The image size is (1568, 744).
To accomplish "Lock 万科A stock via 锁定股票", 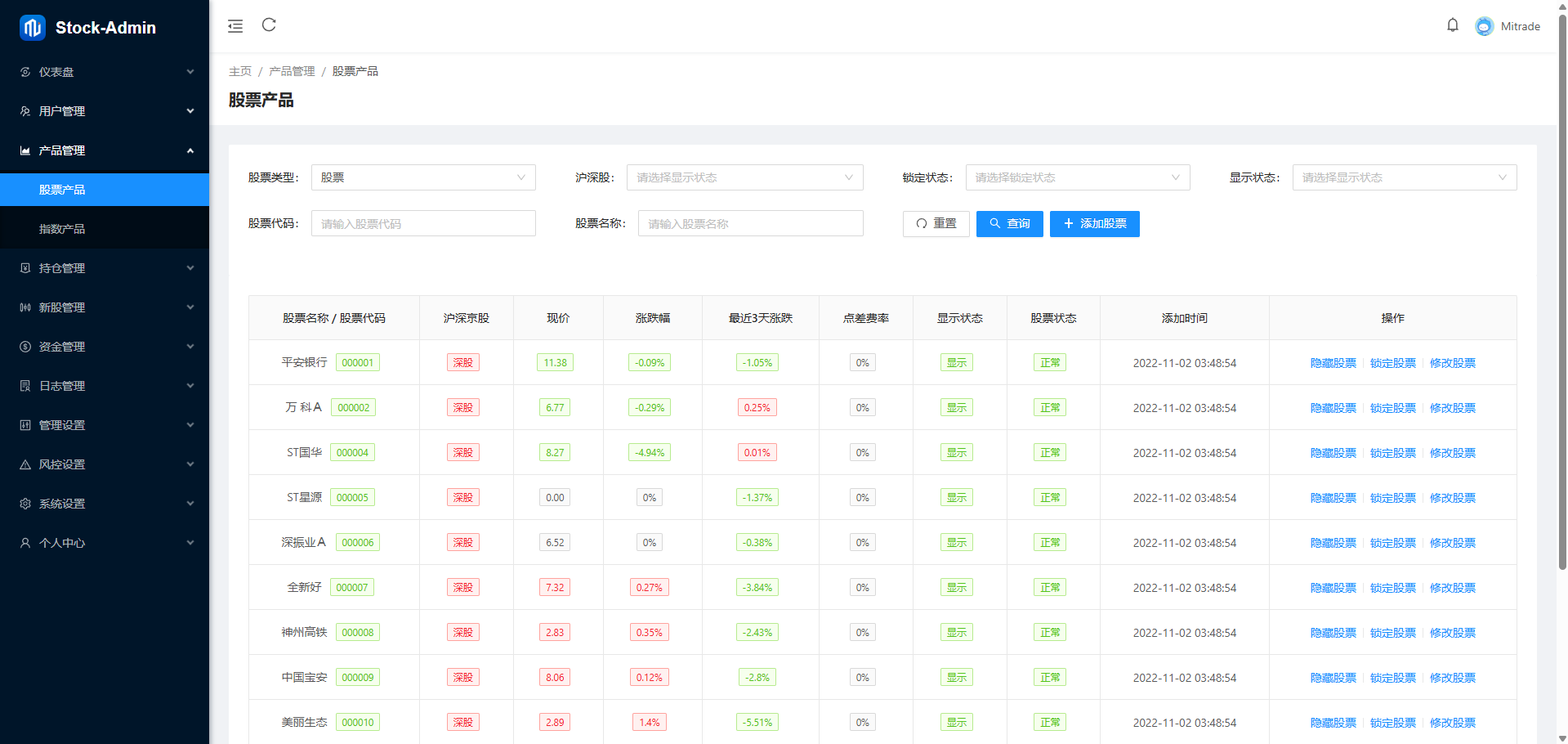I will click(1392, 408).
